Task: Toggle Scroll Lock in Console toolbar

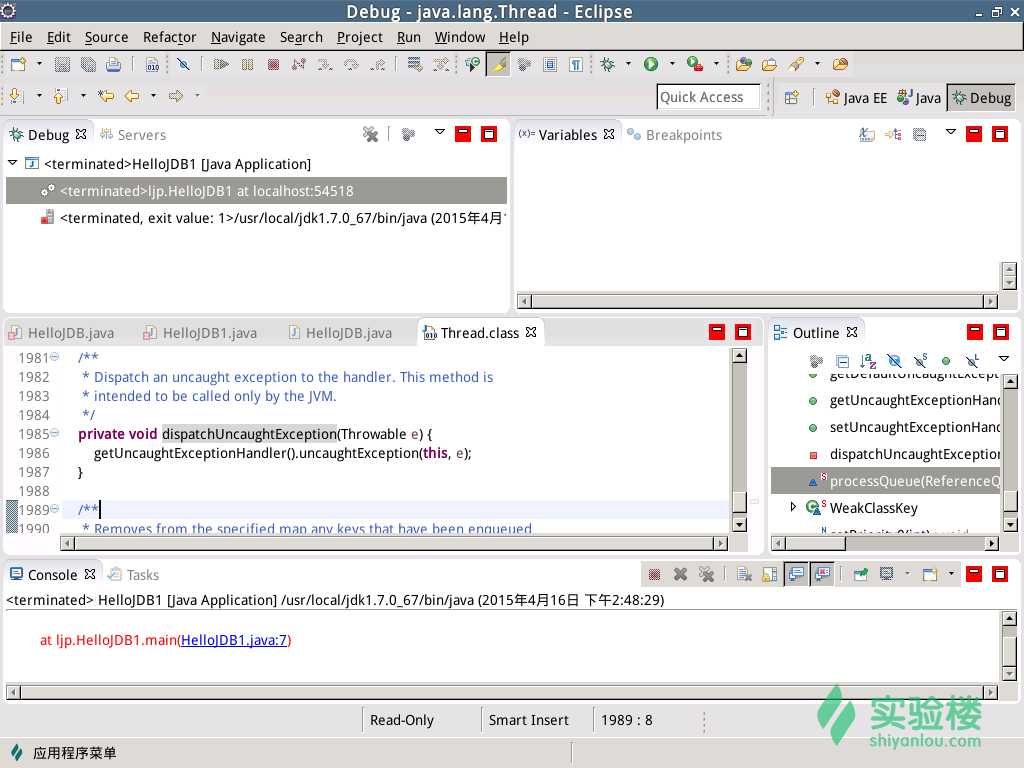Action: pos(770,575)
